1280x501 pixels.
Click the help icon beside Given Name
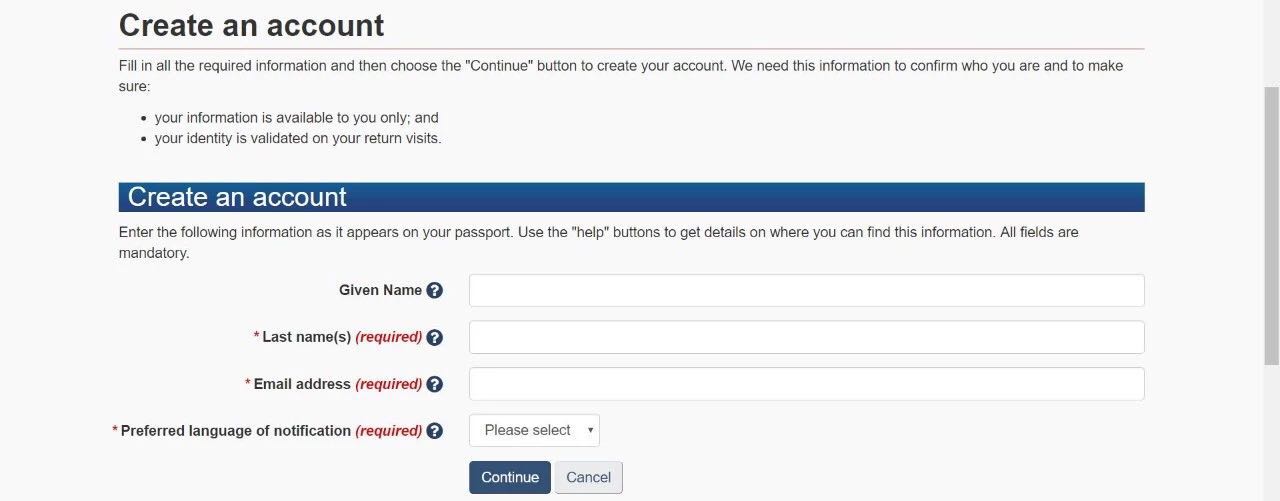434,291
